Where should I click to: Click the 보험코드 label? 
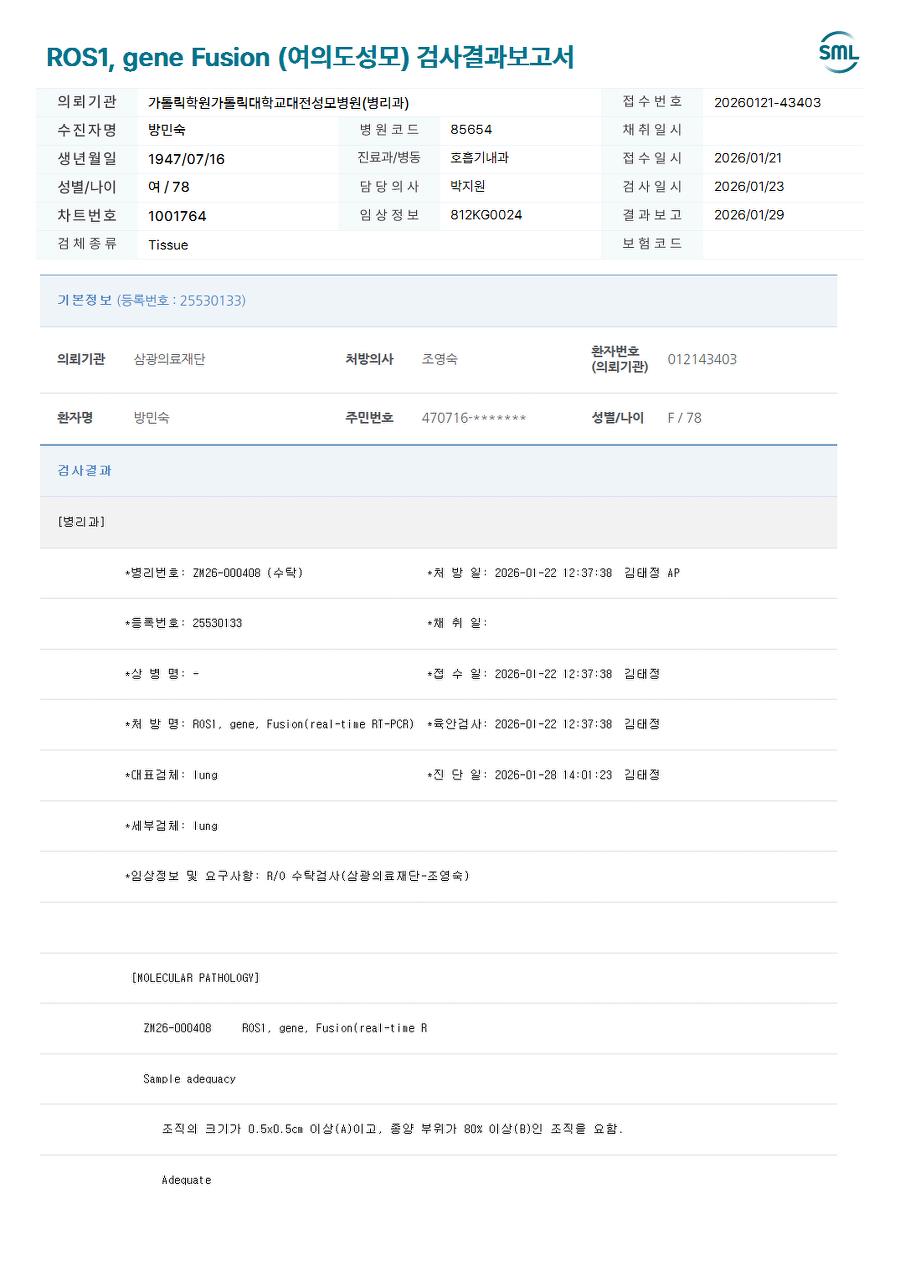[652, 243]
